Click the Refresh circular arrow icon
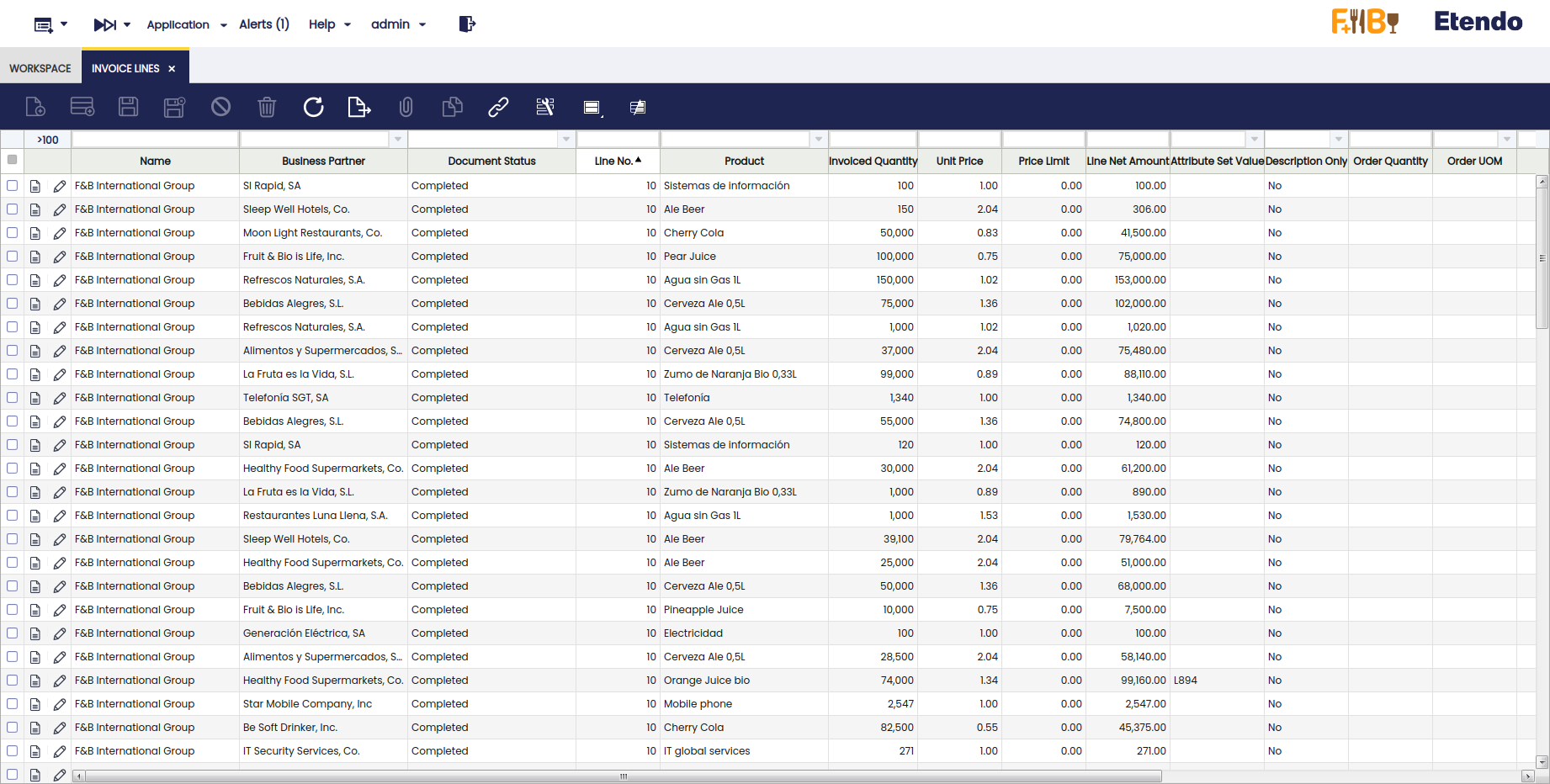This screenshot has height=784, width=1550. pos(313,107)
